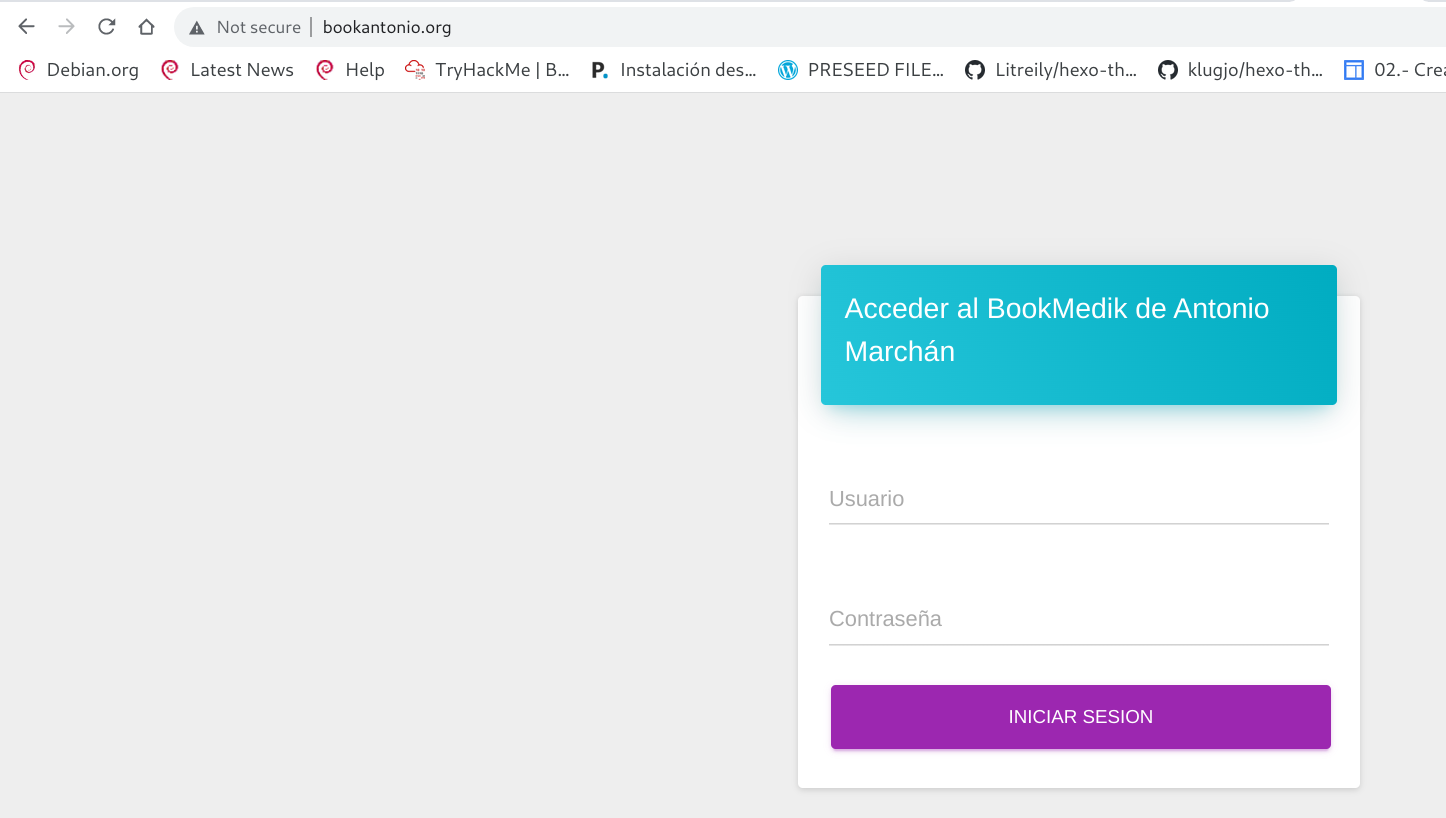Click the bookantonio.org address bar URL
Viewport: 1446px width, 818px height.
point(387,28)
